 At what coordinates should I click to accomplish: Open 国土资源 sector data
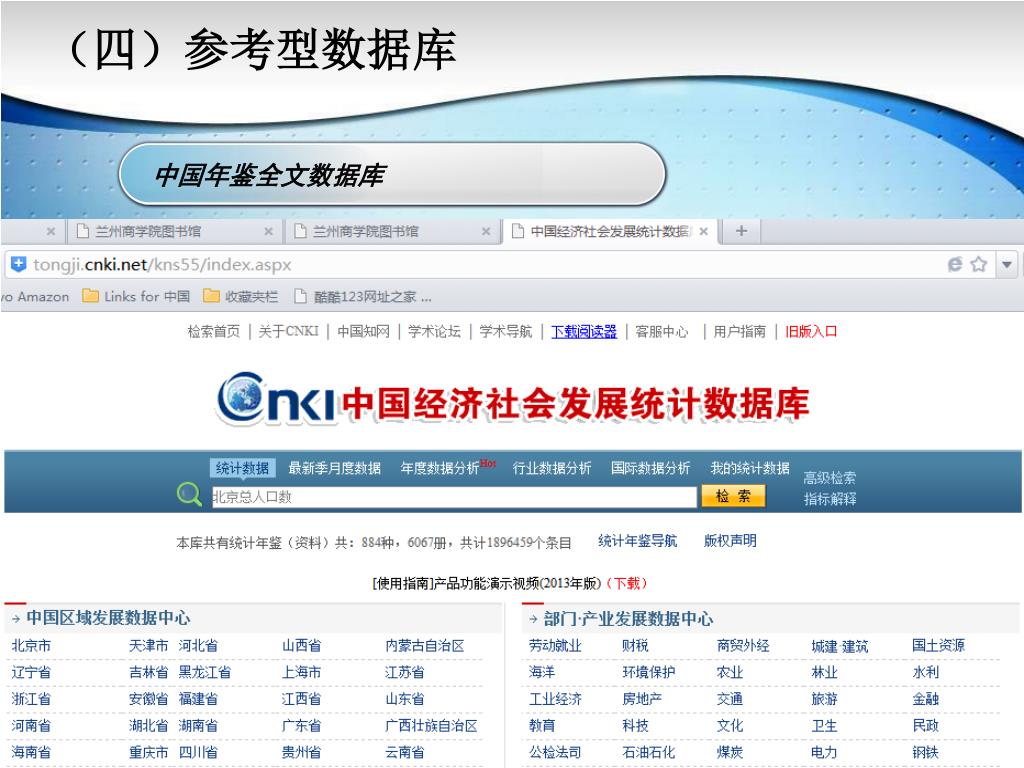click(x=938, y=646)
